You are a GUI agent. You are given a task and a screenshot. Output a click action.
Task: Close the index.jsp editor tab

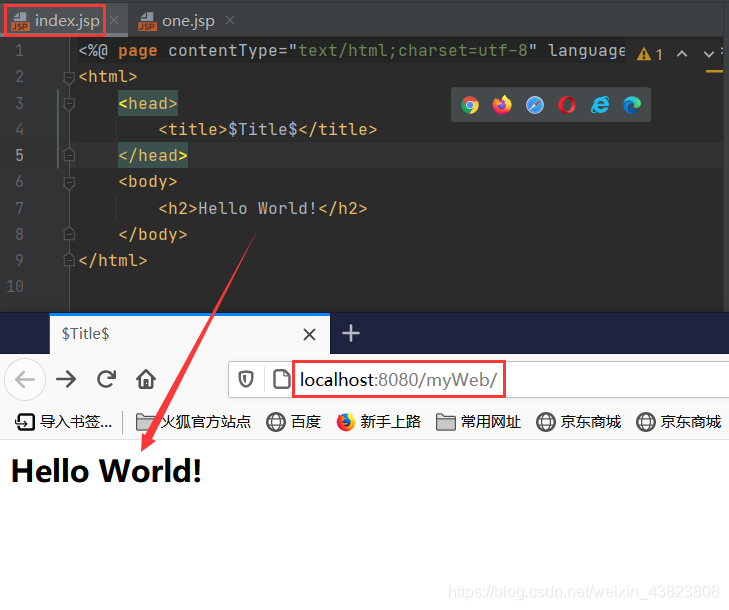[114, 20]
